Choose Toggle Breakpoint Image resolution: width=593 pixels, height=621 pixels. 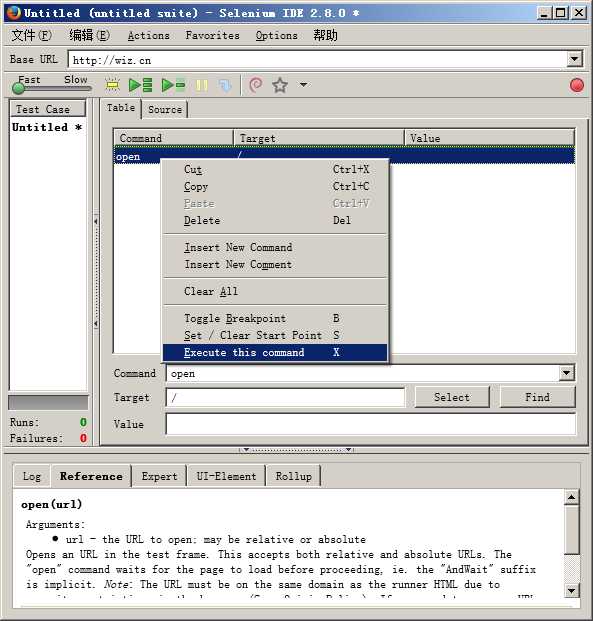click(x=275, y=318)
